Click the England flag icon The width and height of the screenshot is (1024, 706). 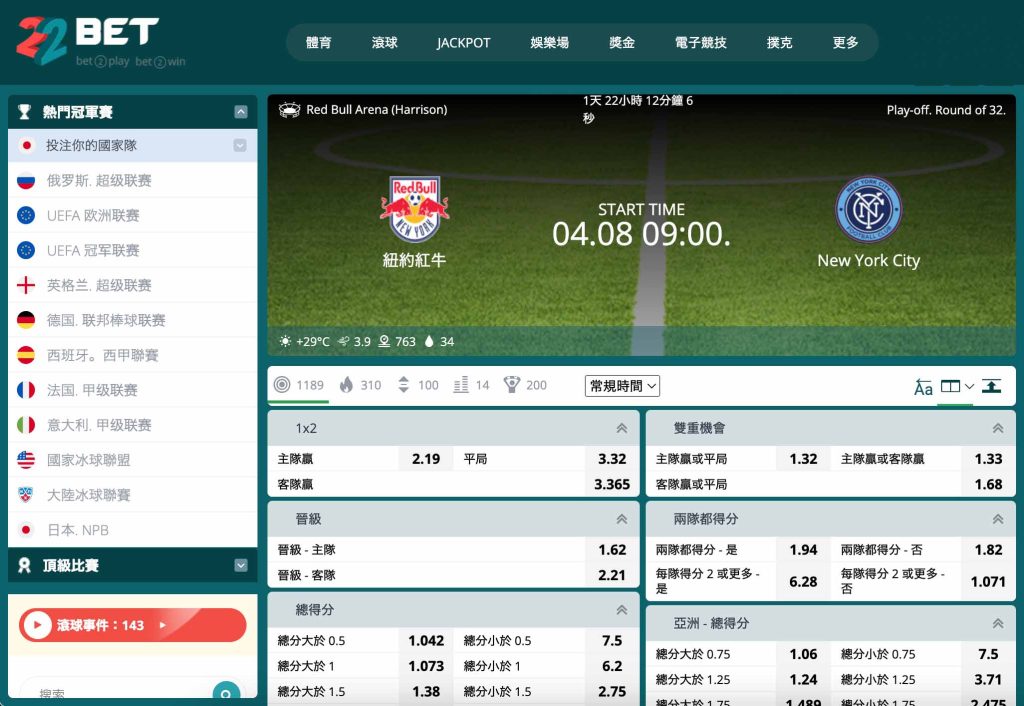[26, 285]
